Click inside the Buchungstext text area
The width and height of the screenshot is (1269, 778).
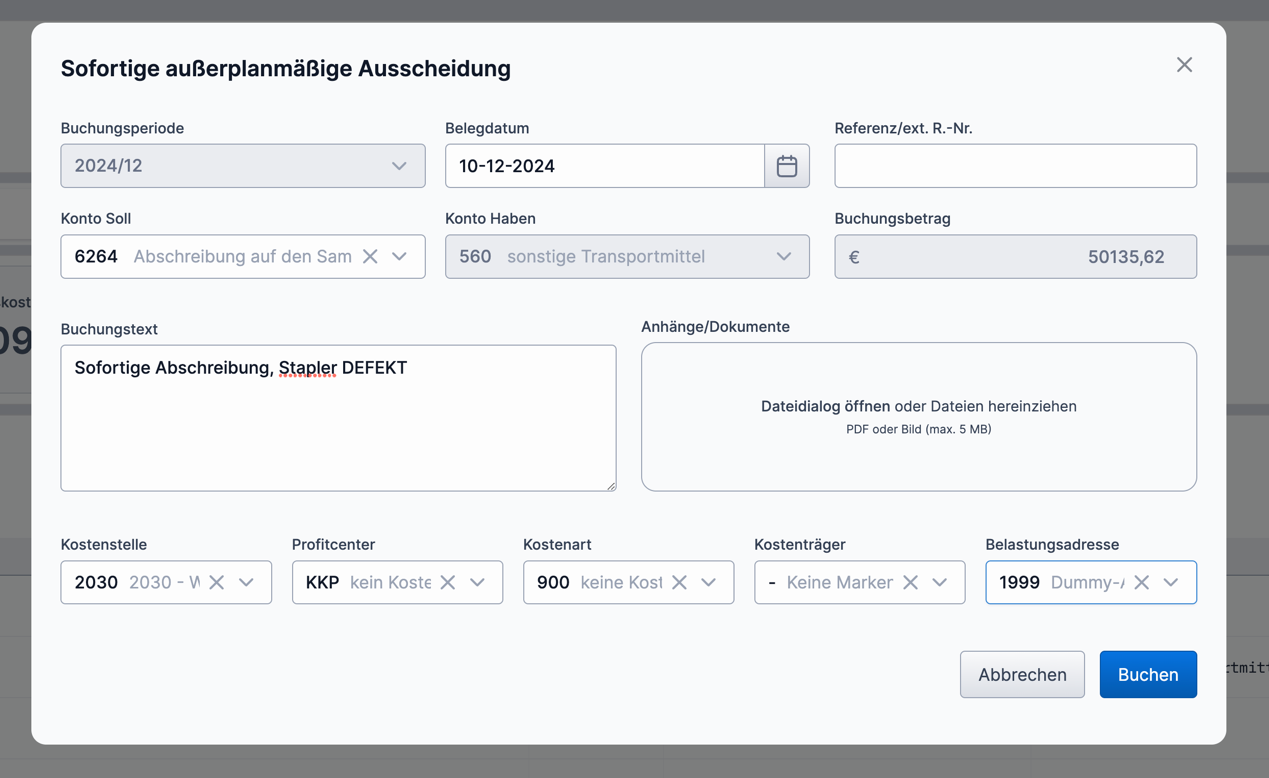click(x=338, y=418)
